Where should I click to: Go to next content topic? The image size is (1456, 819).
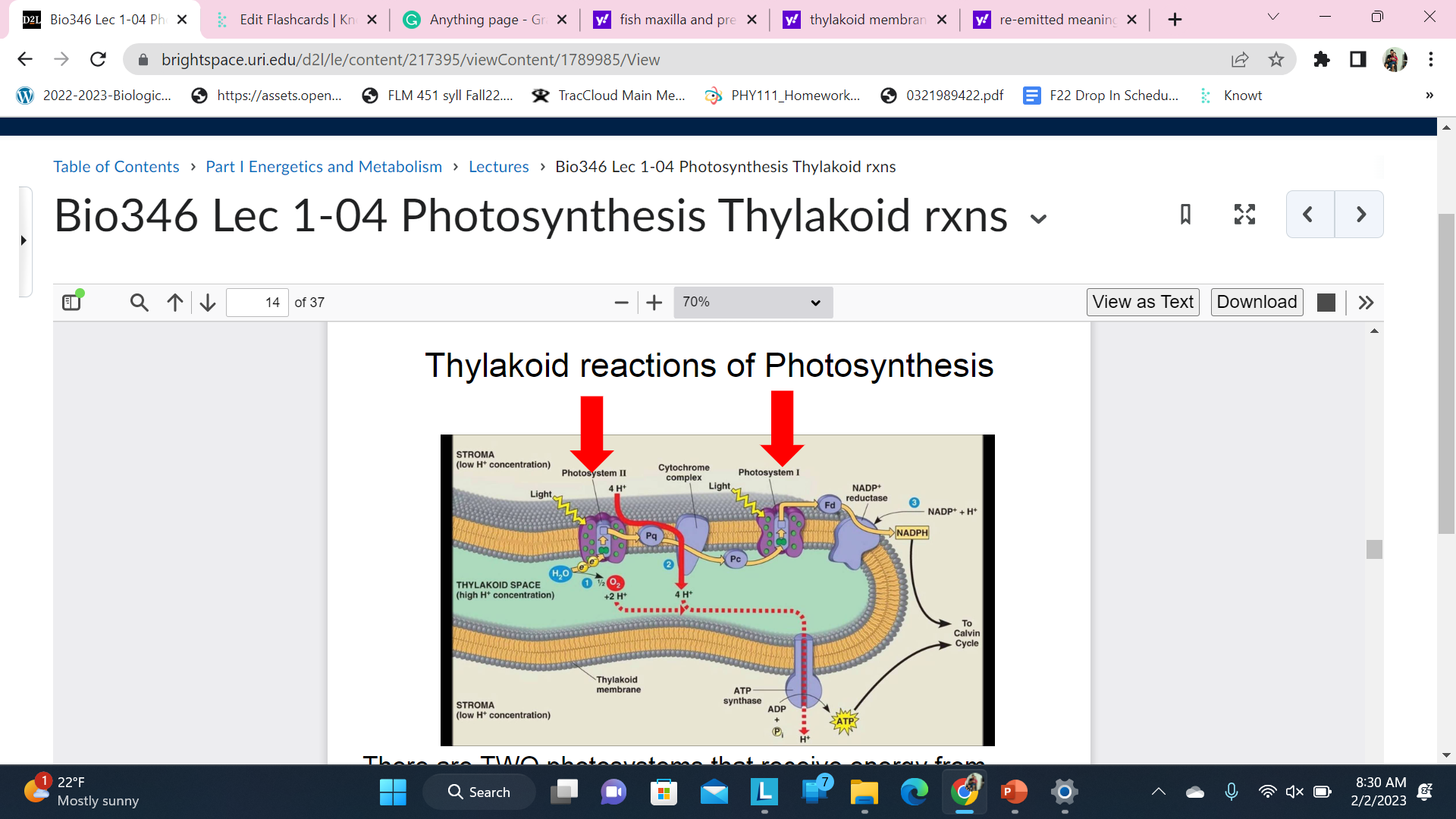point(1360,215)
